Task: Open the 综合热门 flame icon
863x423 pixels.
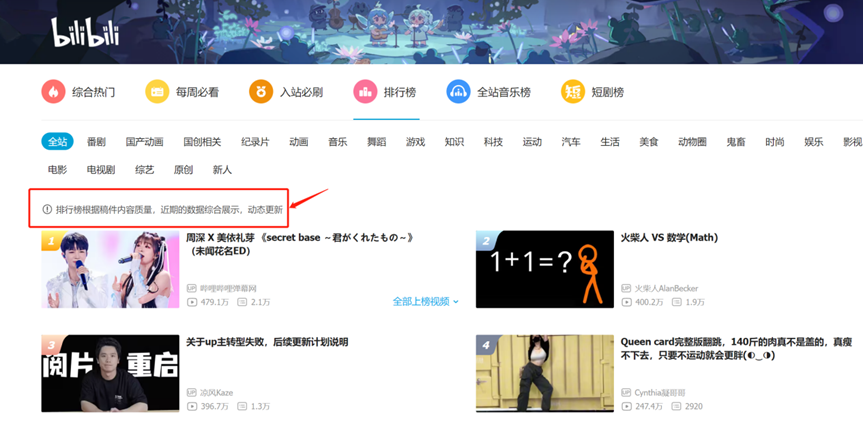Action: [53, 92]
